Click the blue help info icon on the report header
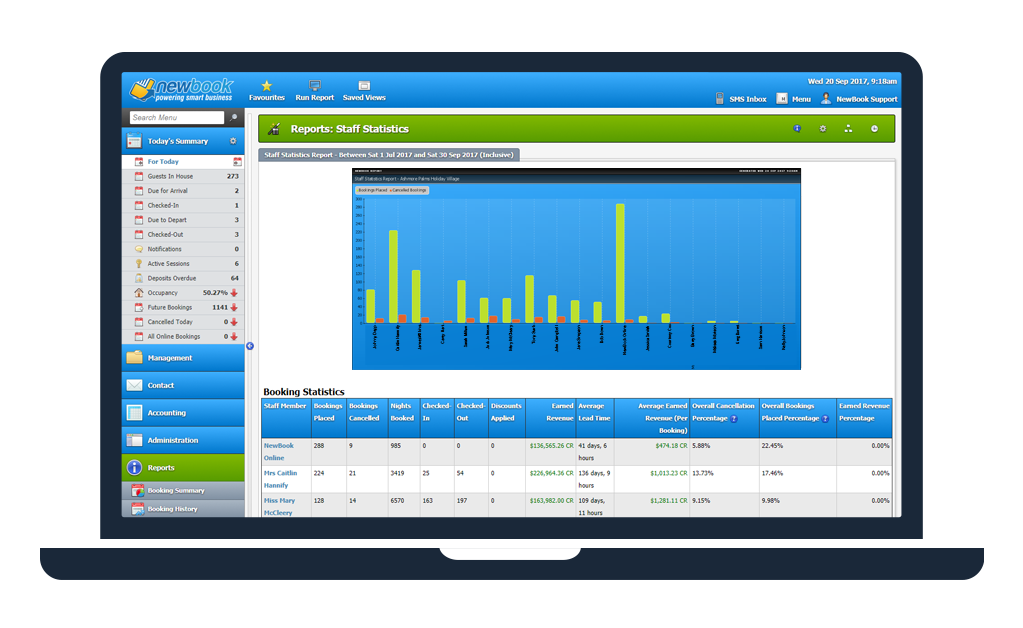The image size is (1023, 628). coord(797,129)
